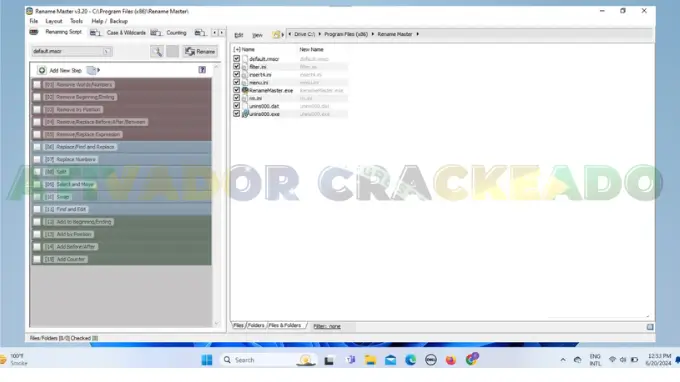
Task: Enable step 05 Remove/Replace Expression
Action: (37, 134)
